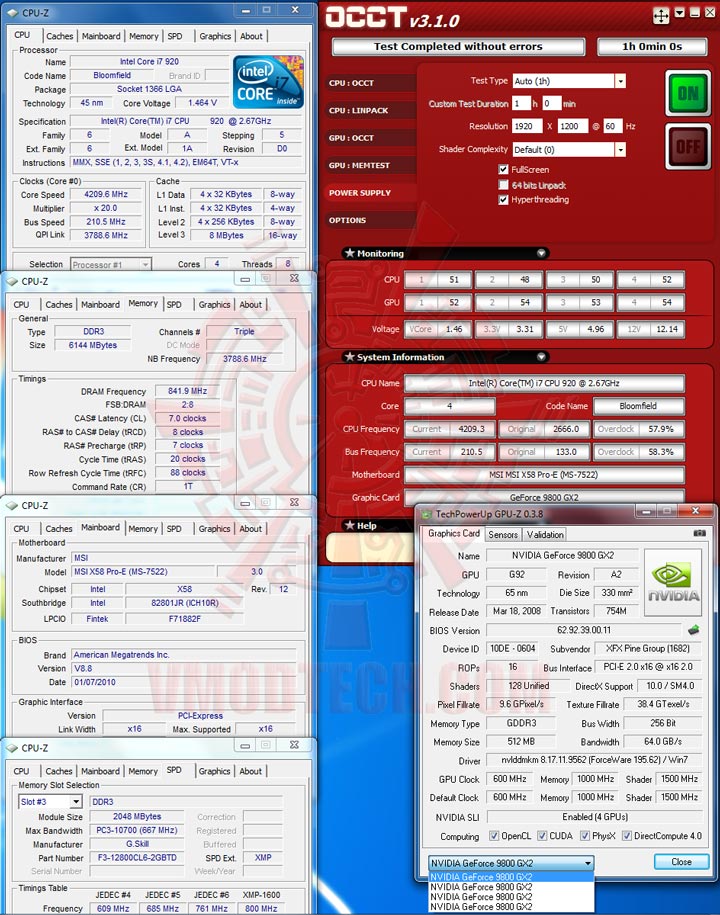Click the Resolution width field 1920
The height and width of the screenshot is (915, 720).
[527, 126]
